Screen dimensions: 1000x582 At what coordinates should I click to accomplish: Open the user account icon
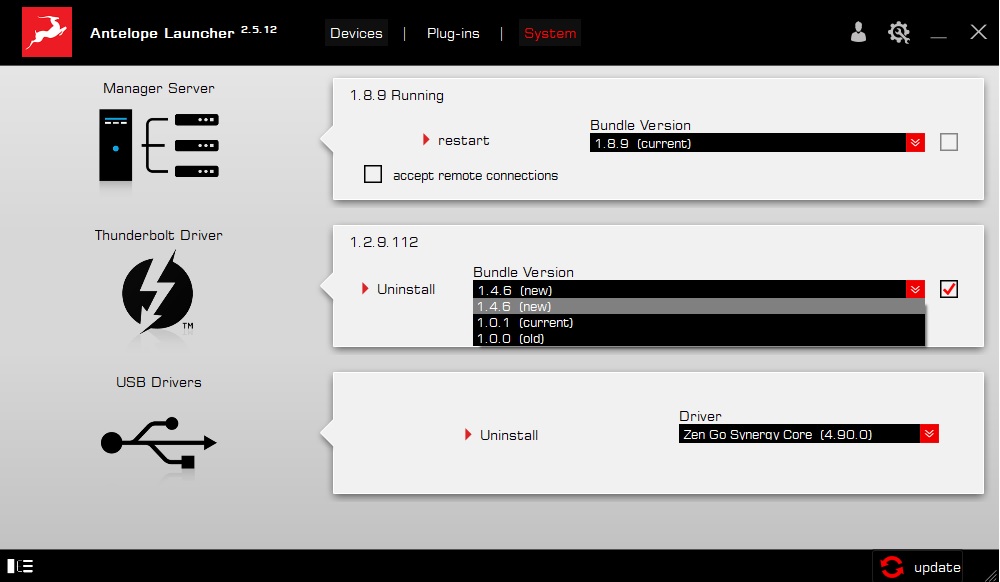pos(858,32)
